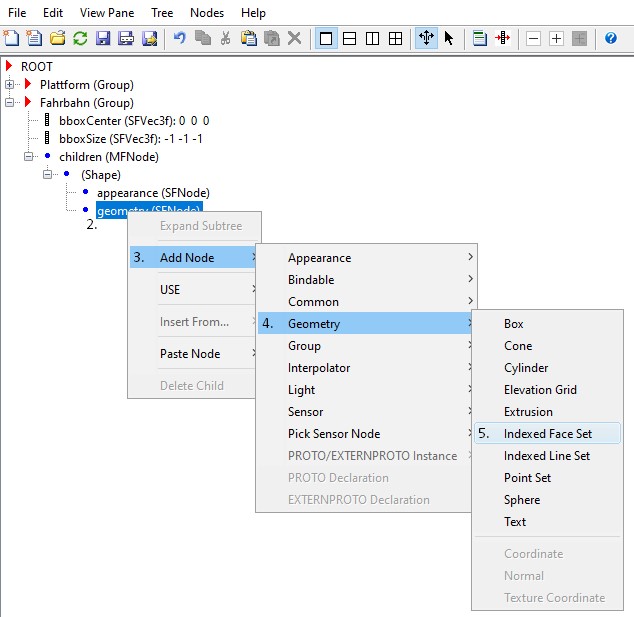The width and height of the screenshot is (634, 617).
Task: Select the arrow pointer tool
Action: click(x=449, y=38)
